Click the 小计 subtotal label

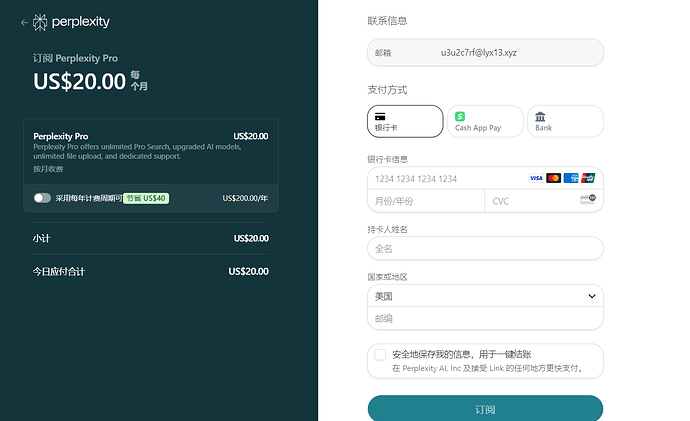42,238
